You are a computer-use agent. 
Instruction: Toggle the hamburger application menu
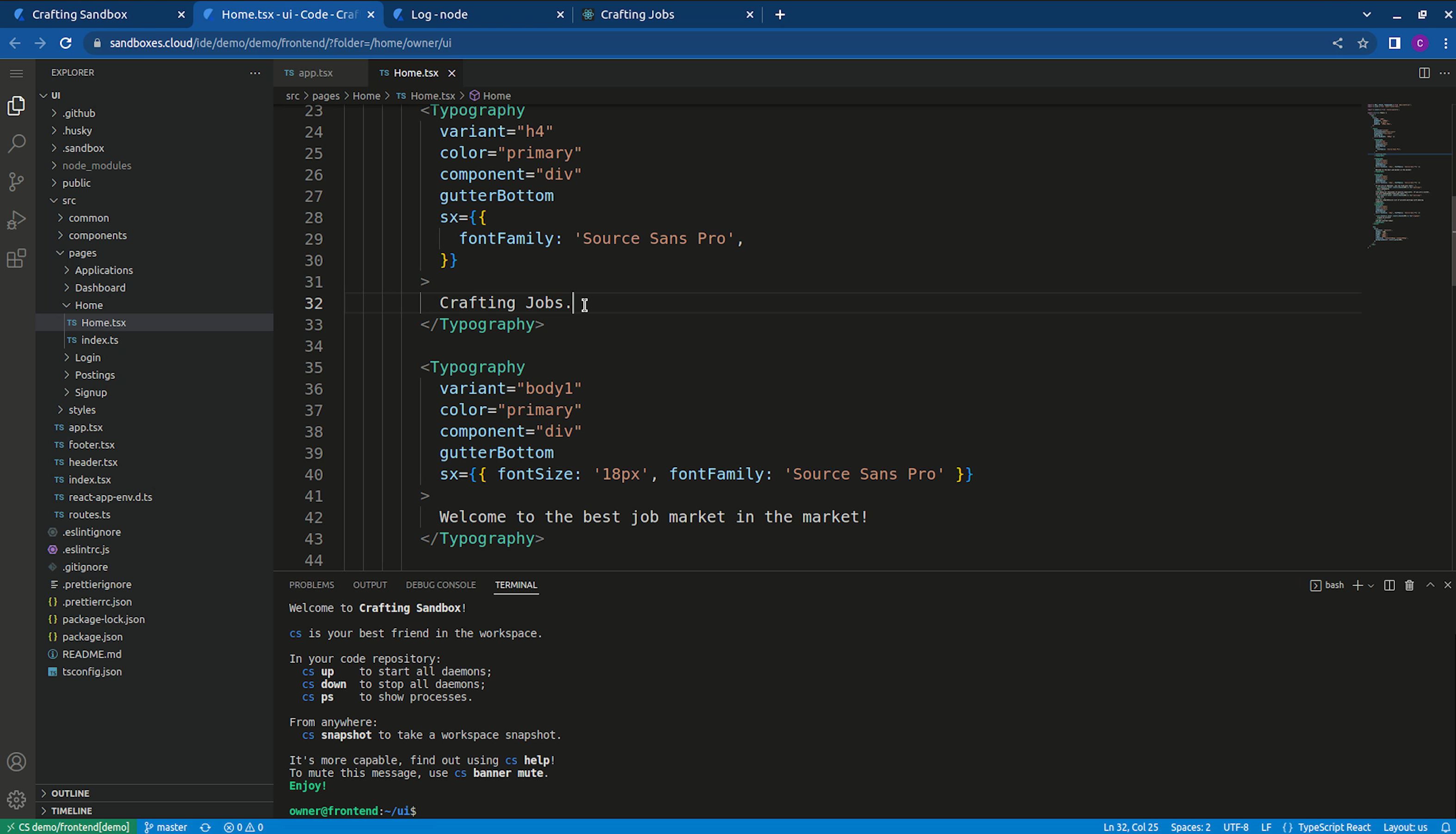pos(17,74)
